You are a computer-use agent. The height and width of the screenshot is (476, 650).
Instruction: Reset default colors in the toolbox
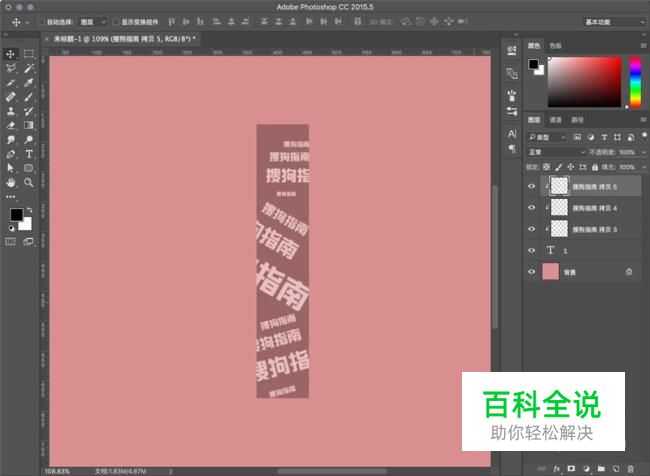tap(11, 228)
